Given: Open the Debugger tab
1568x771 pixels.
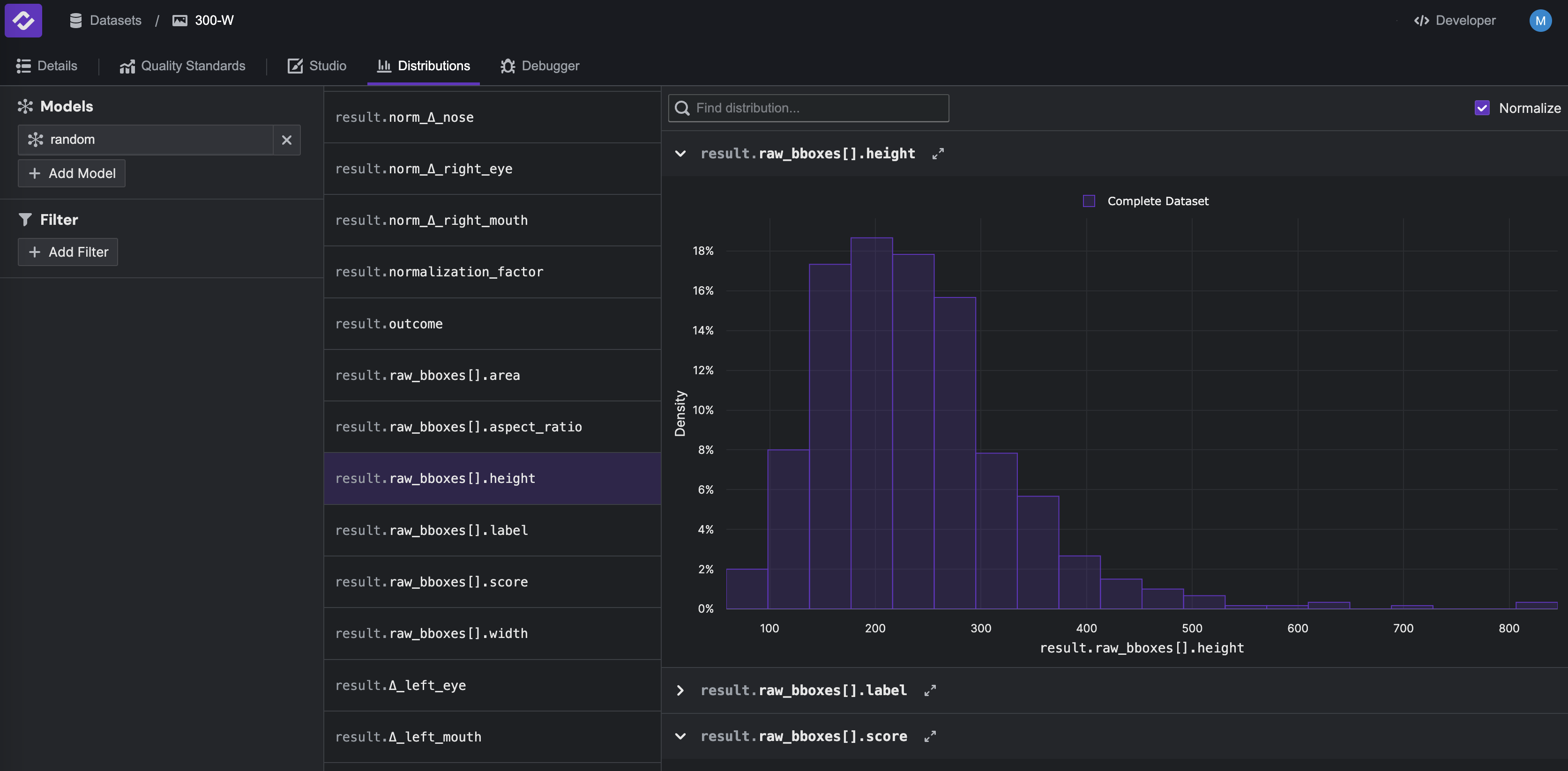Looking at the screenshot, I should pyautogui.click(x=539, y=66).
